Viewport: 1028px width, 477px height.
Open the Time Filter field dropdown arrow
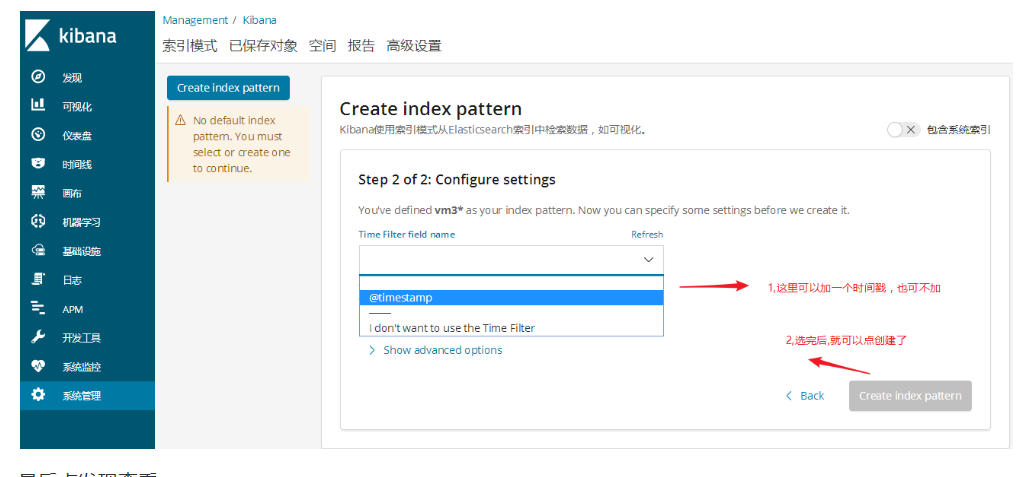(x=648, y=259)
